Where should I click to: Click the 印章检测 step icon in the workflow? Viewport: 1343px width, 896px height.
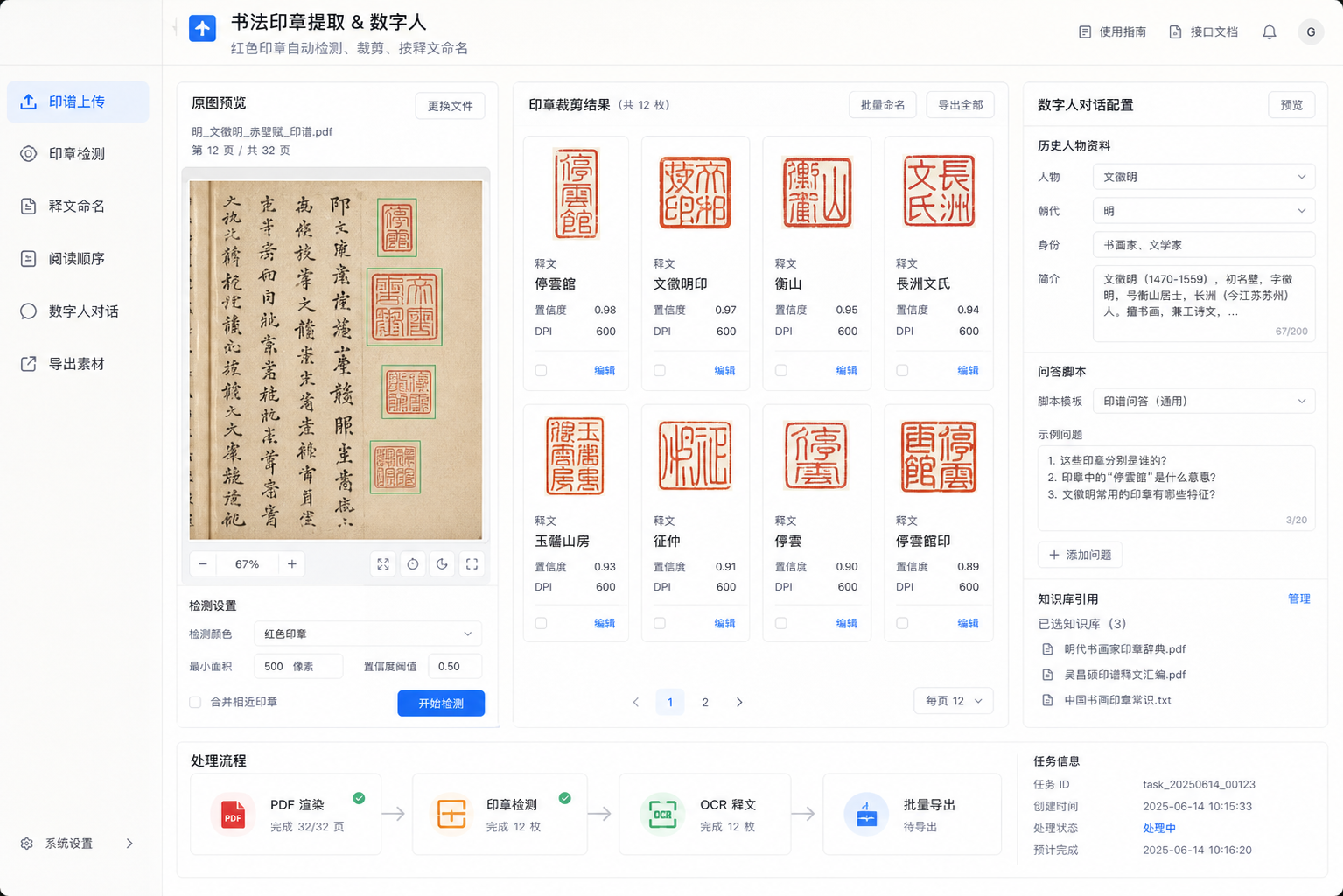pyautogui.click(x=451, y=815)
